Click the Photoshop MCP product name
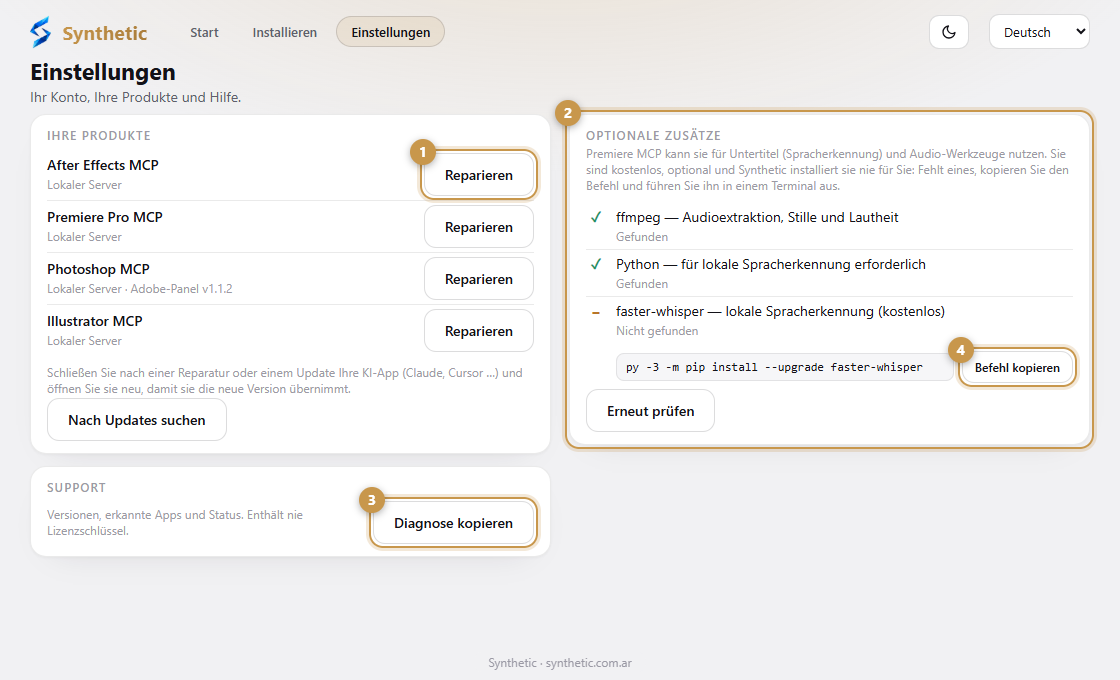Screen dimensions: 1120x680 [x=99, y=269]
